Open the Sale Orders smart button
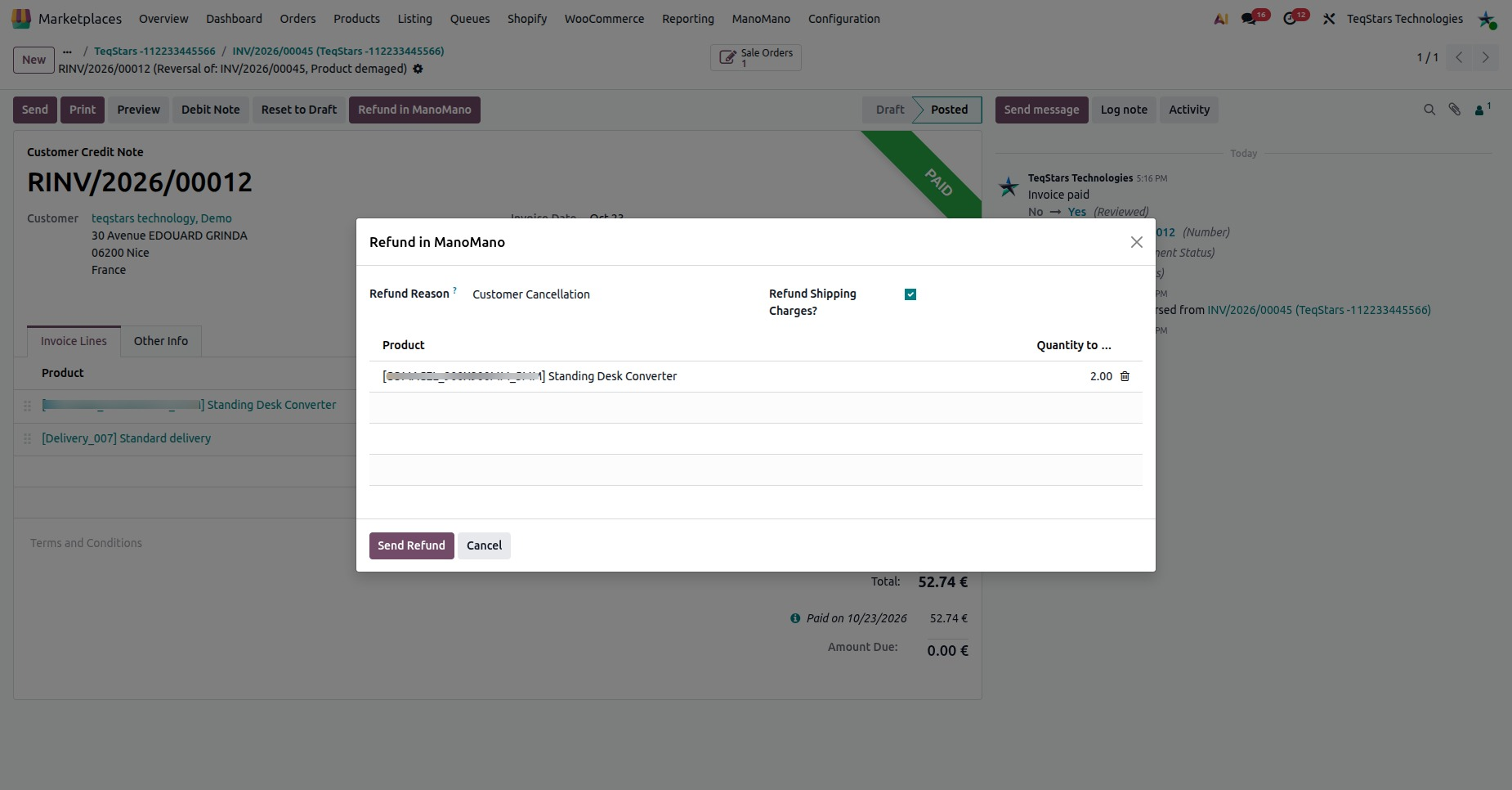This screenshot has width=1512, height=790. tap(756, 57)
